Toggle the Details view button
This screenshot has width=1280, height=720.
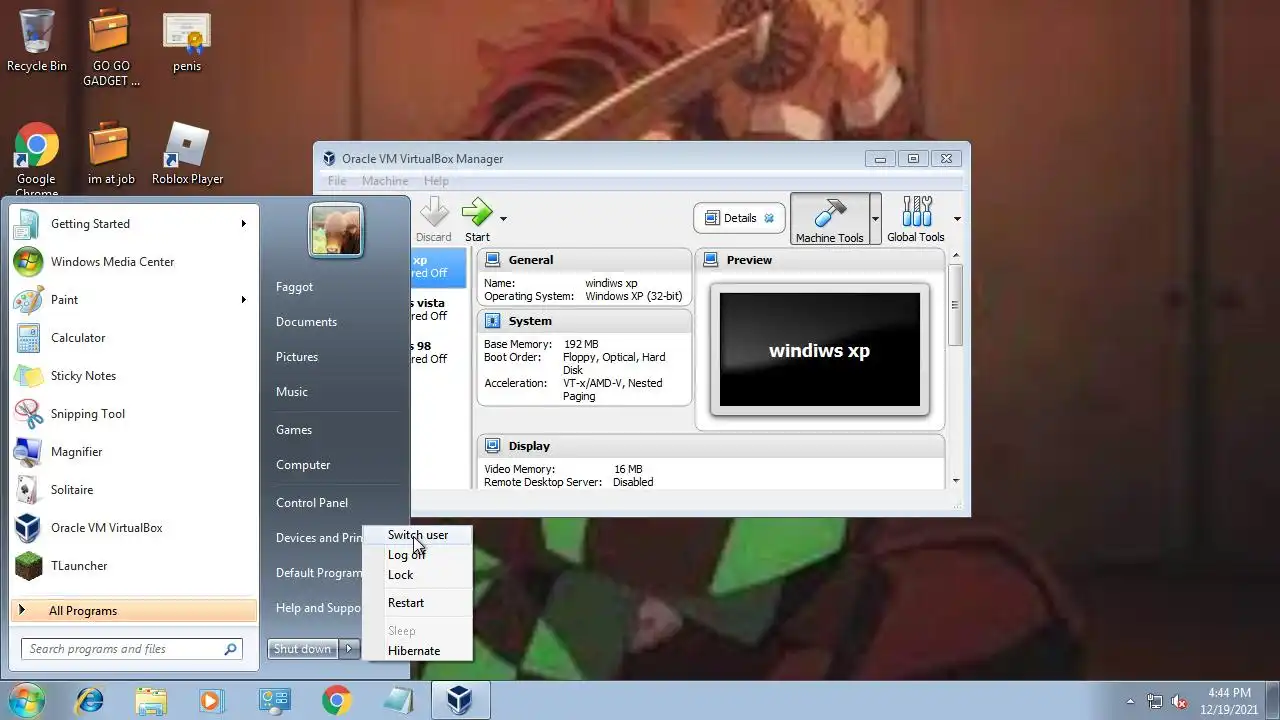click(x=739, y=218)
